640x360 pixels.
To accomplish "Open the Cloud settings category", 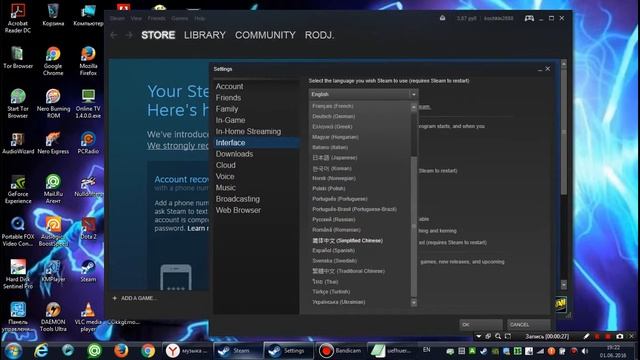I will coord(225,165).
